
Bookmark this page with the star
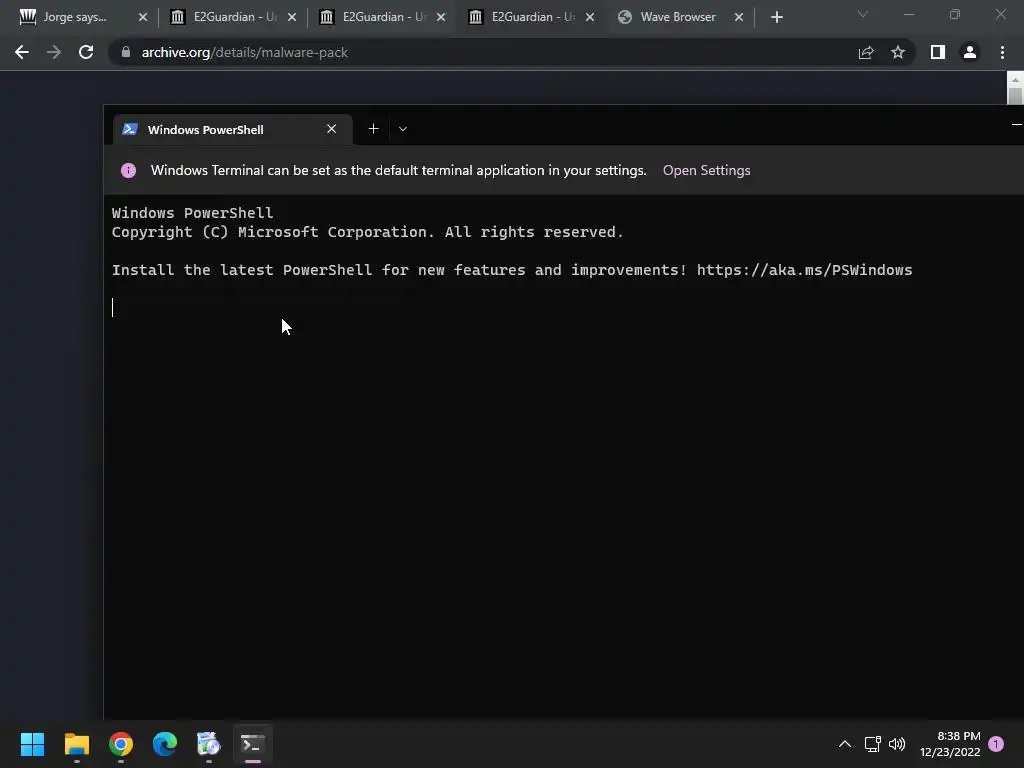[x=898, y=52]
